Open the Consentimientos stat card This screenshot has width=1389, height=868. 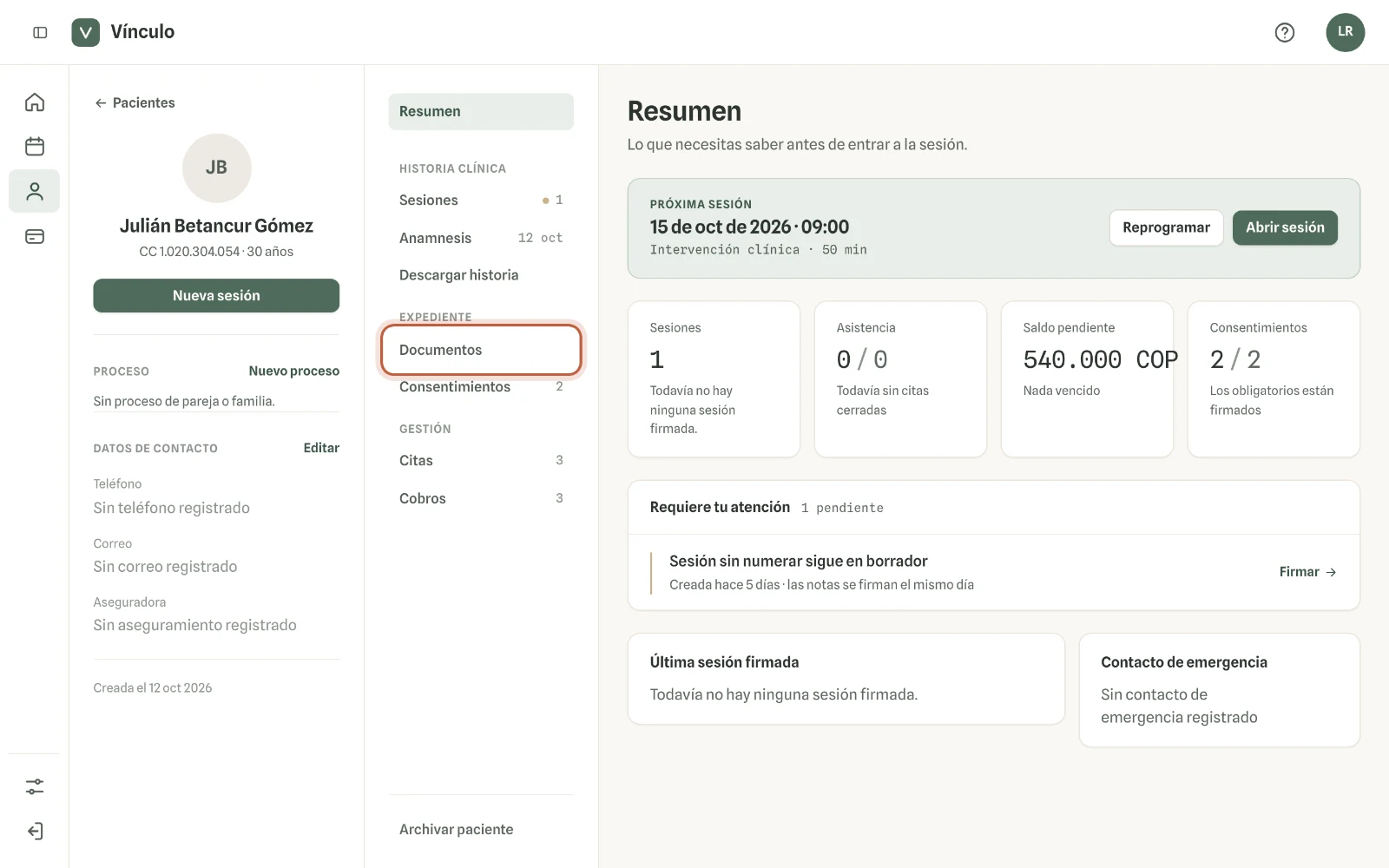coord(1274,379)
